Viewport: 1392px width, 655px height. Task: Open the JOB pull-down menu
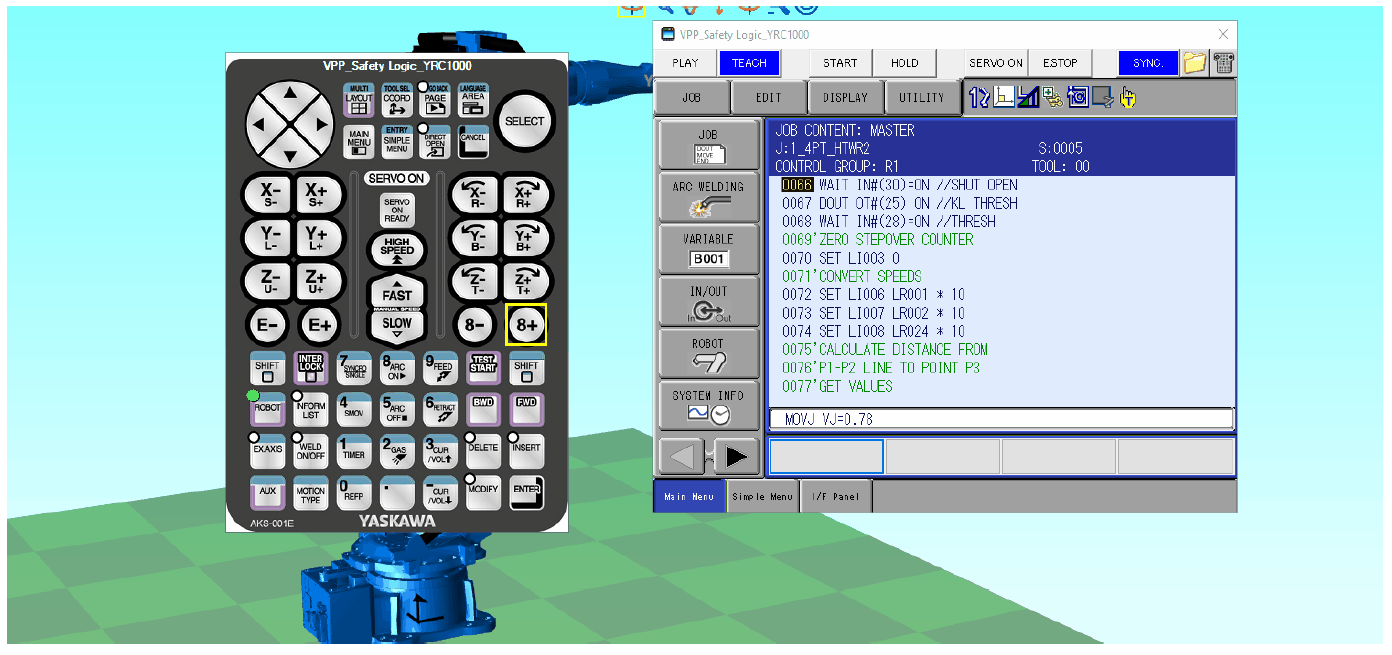[691, 98]
